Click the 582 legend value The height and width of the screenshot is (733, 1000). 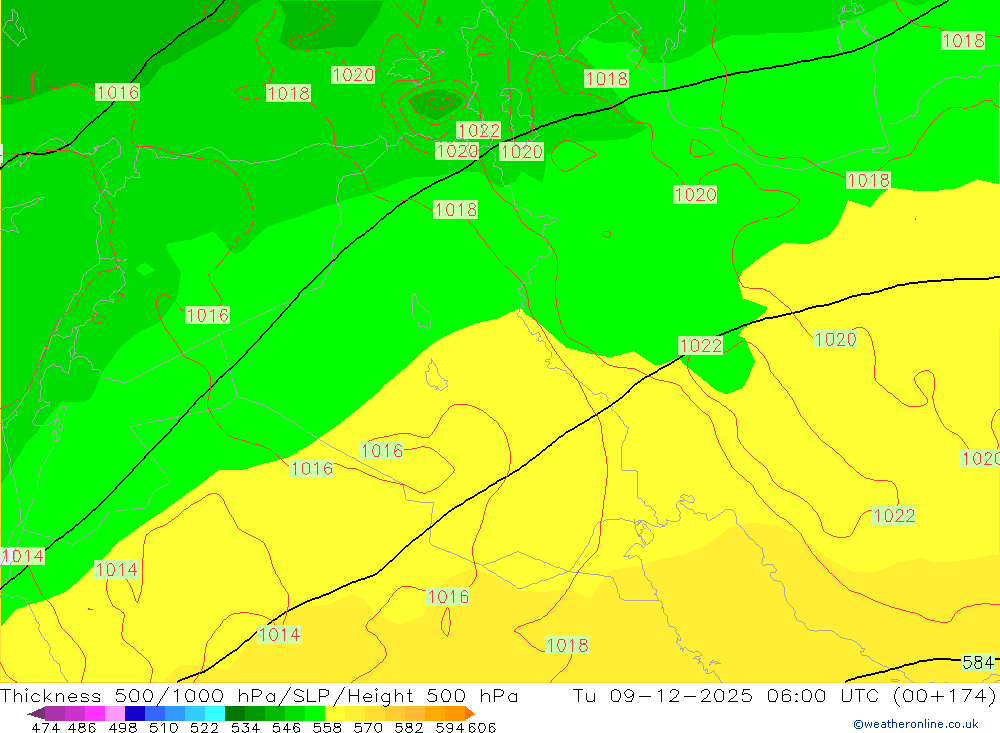(x=409, y=727)
